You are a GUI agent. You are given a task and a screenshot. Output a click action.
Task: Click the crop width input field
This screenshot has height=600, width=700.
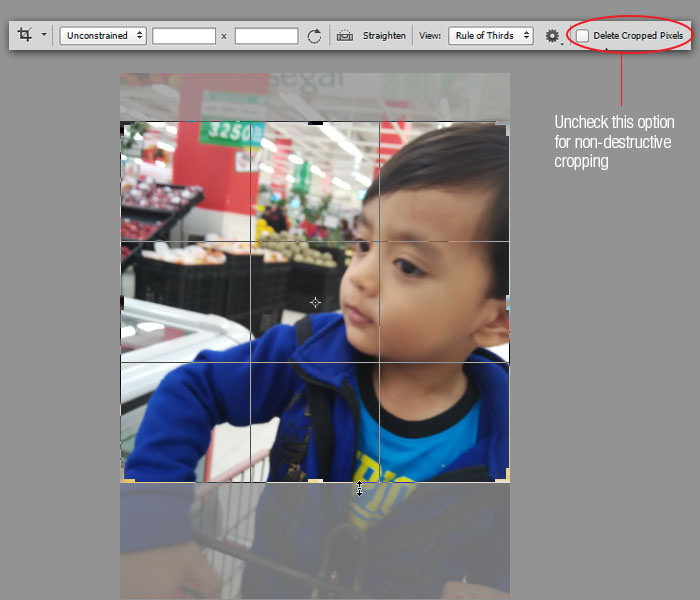click(184, 36)
